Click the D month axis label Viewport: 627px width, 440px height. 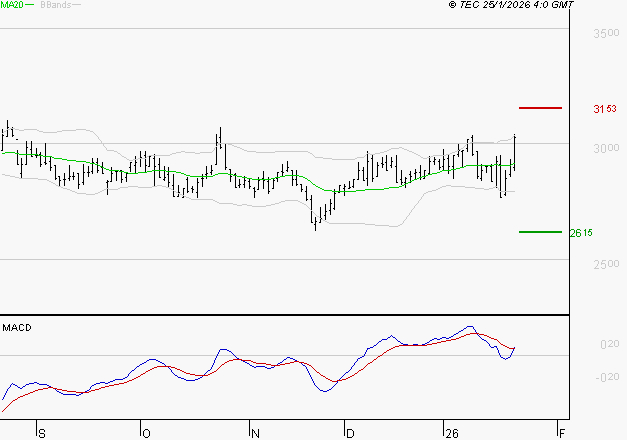[350, 434]
